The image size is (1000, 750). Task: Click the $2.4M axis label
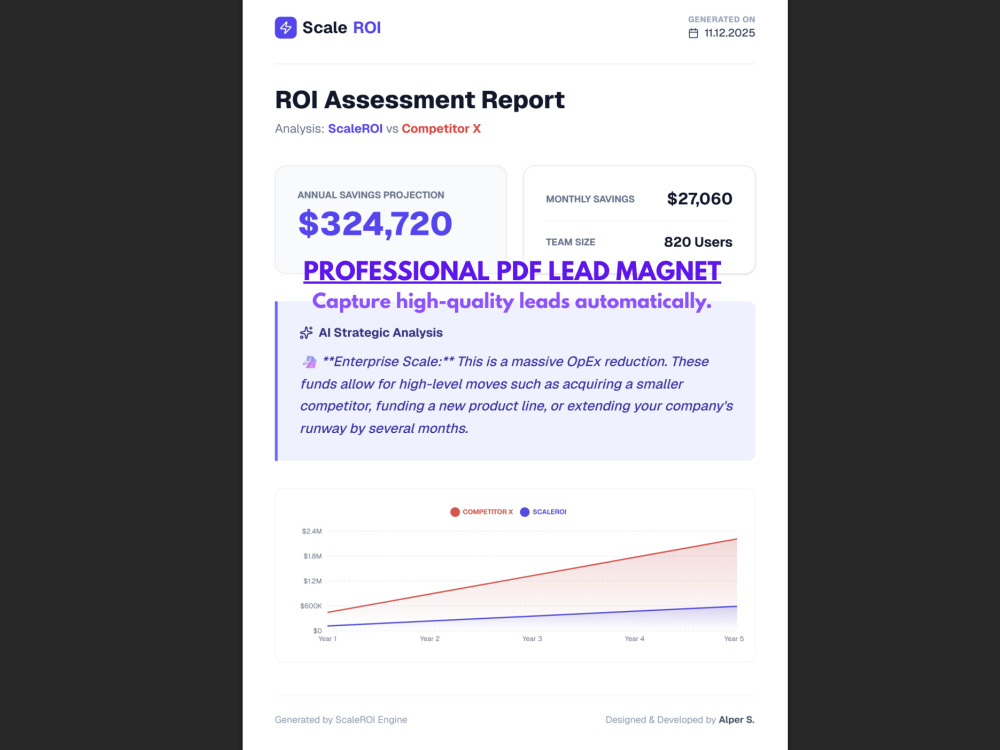tap(312, 531)
